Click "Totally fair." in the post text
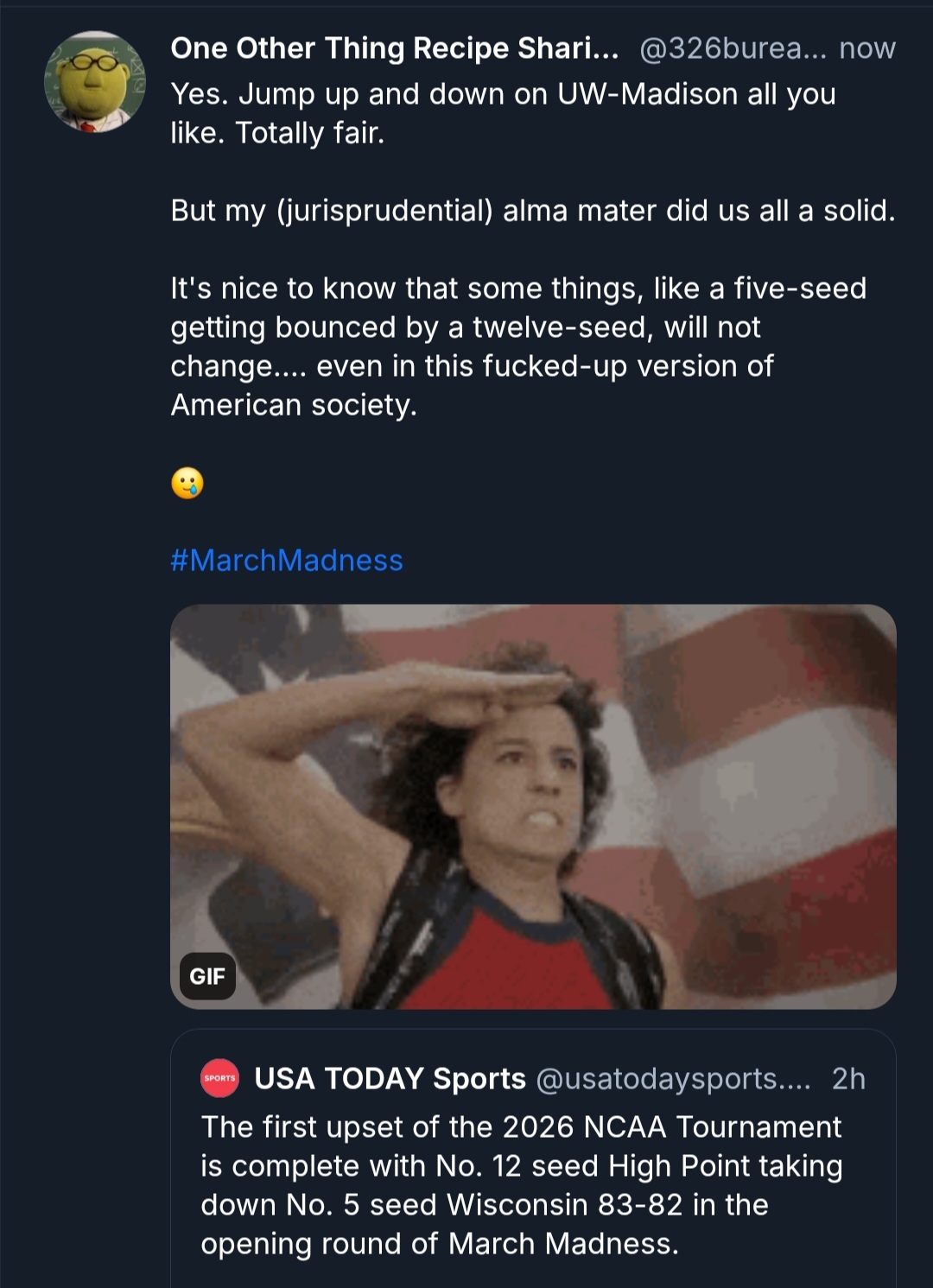 310,133
